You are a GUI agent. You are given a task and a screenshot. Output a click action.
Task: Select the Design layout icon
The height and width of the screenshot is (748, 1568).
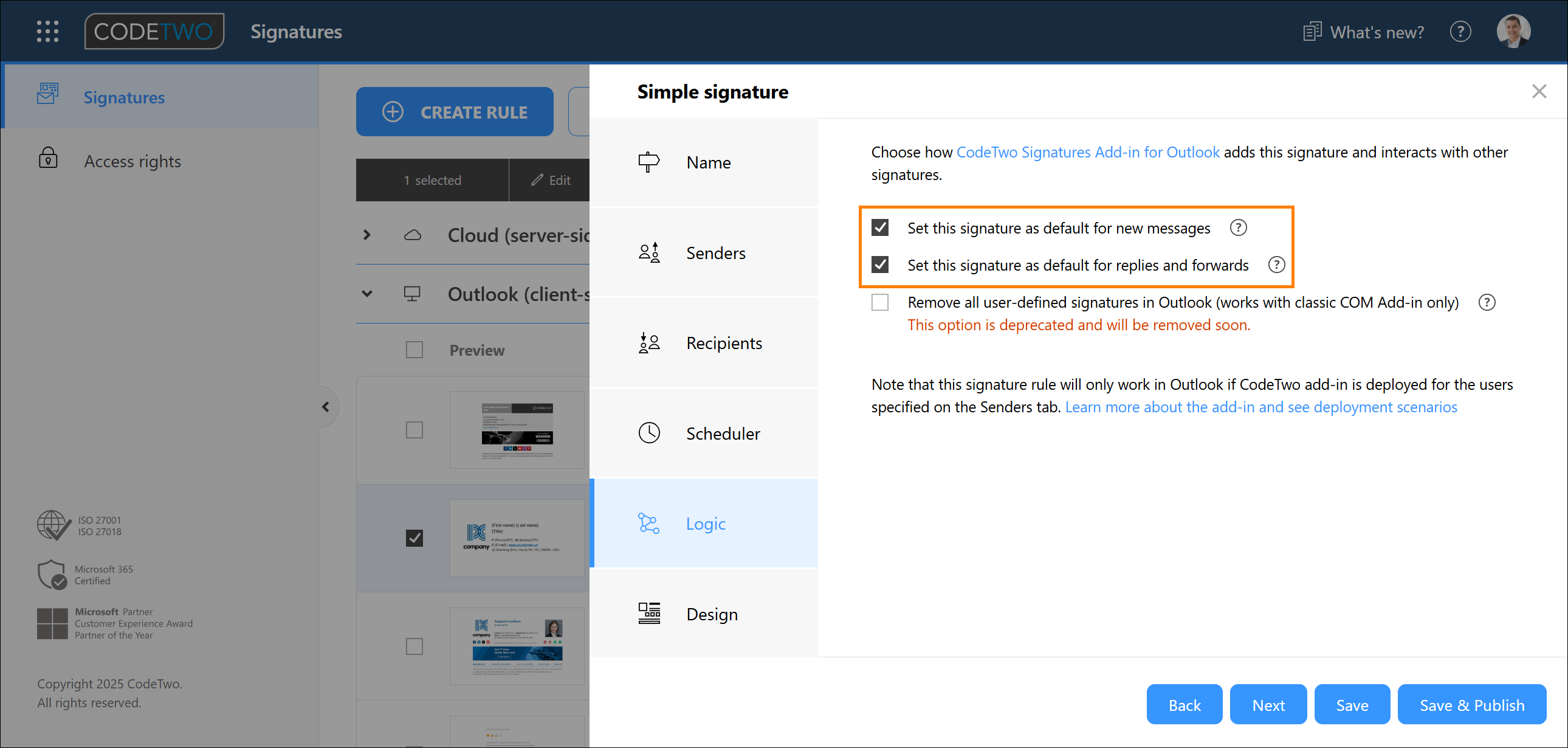pos(649,614)
